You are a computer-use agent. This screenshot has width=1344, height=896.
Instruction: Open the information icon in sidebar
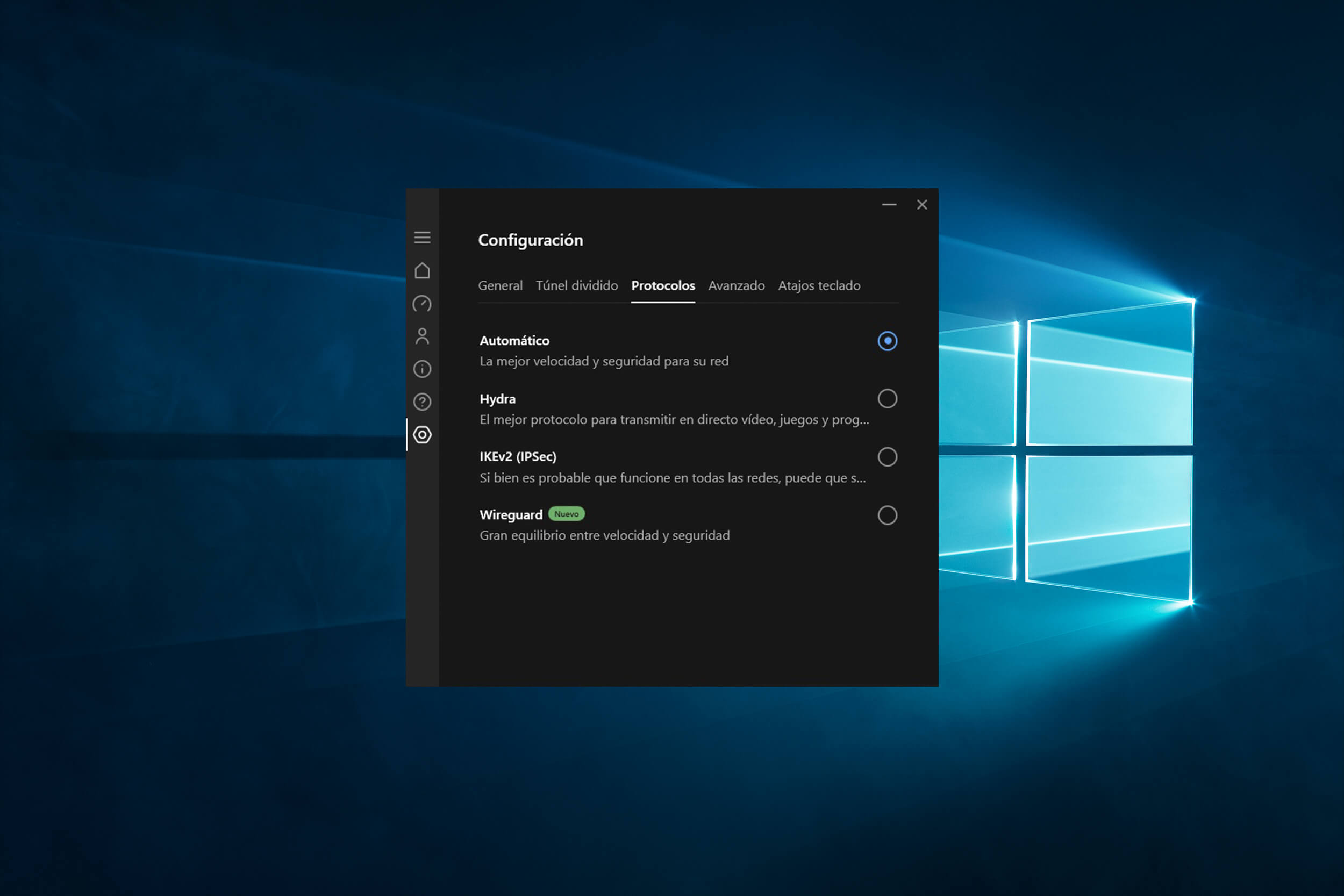tap(423, 369)
